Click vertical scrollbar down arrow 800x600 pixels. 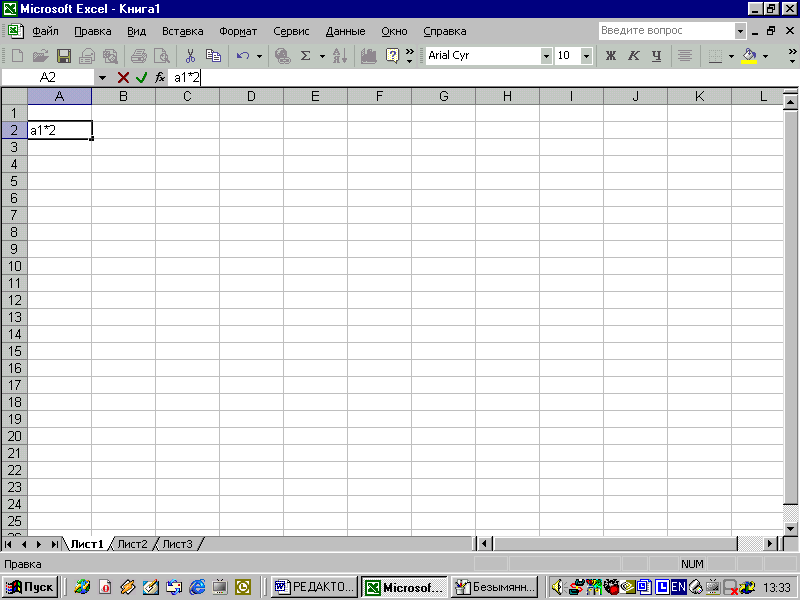pos(790,529)
